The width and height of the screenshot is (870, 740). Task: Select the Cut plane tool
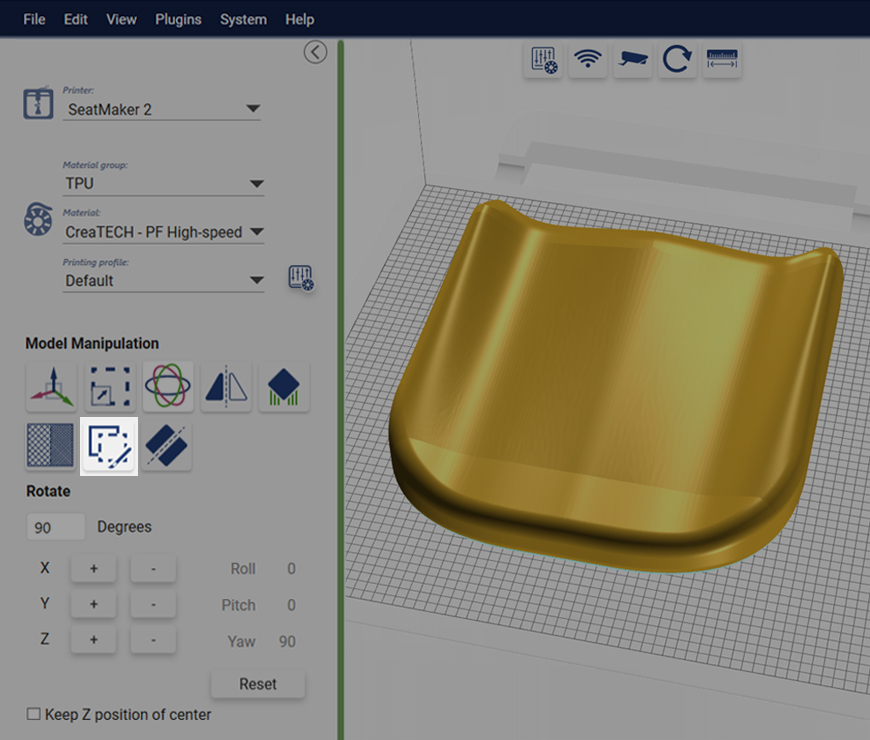[x=166, y=445]
